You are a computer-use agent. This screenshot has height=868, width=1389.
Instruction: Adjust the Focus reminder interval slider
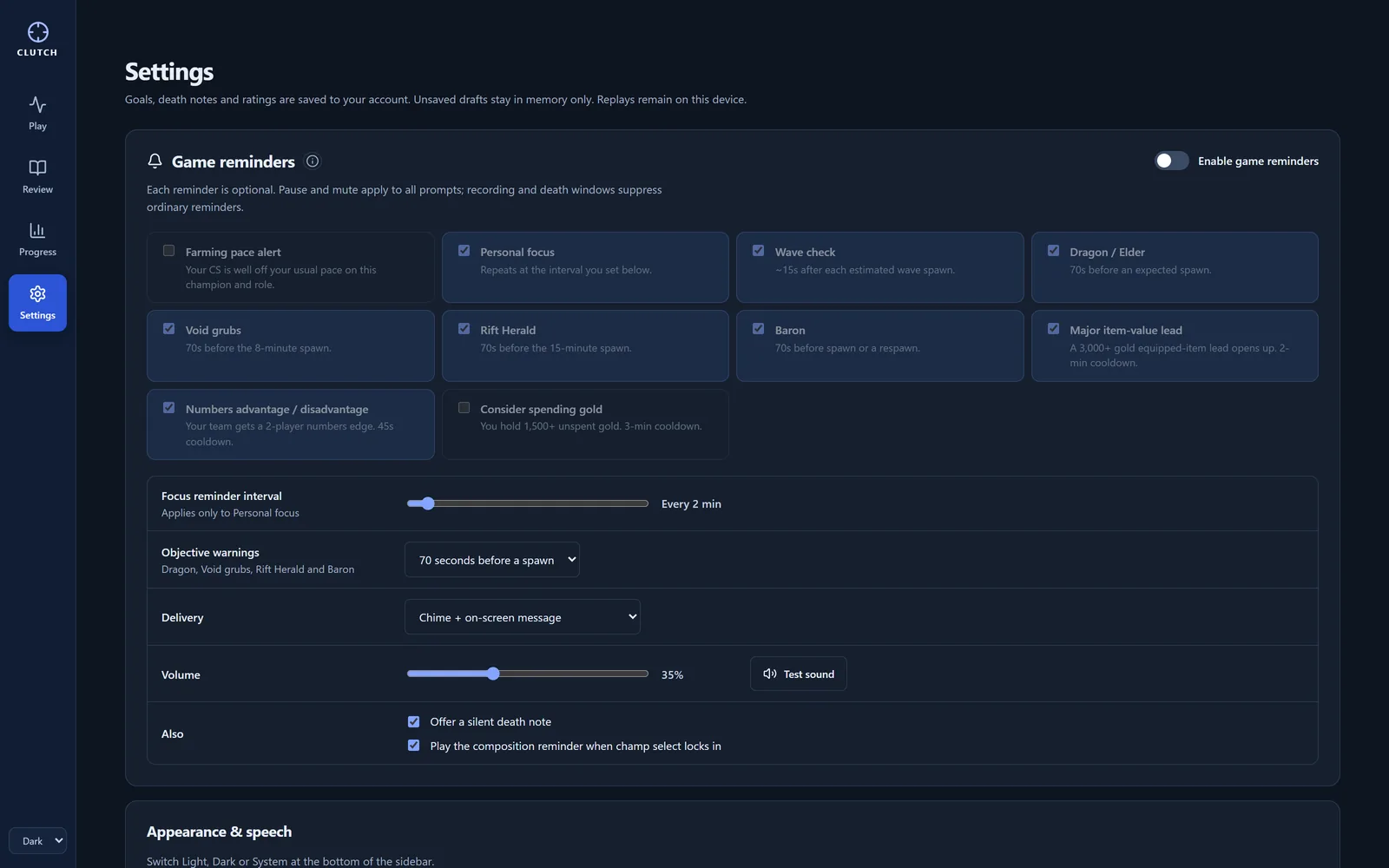[x=528, y=503]
